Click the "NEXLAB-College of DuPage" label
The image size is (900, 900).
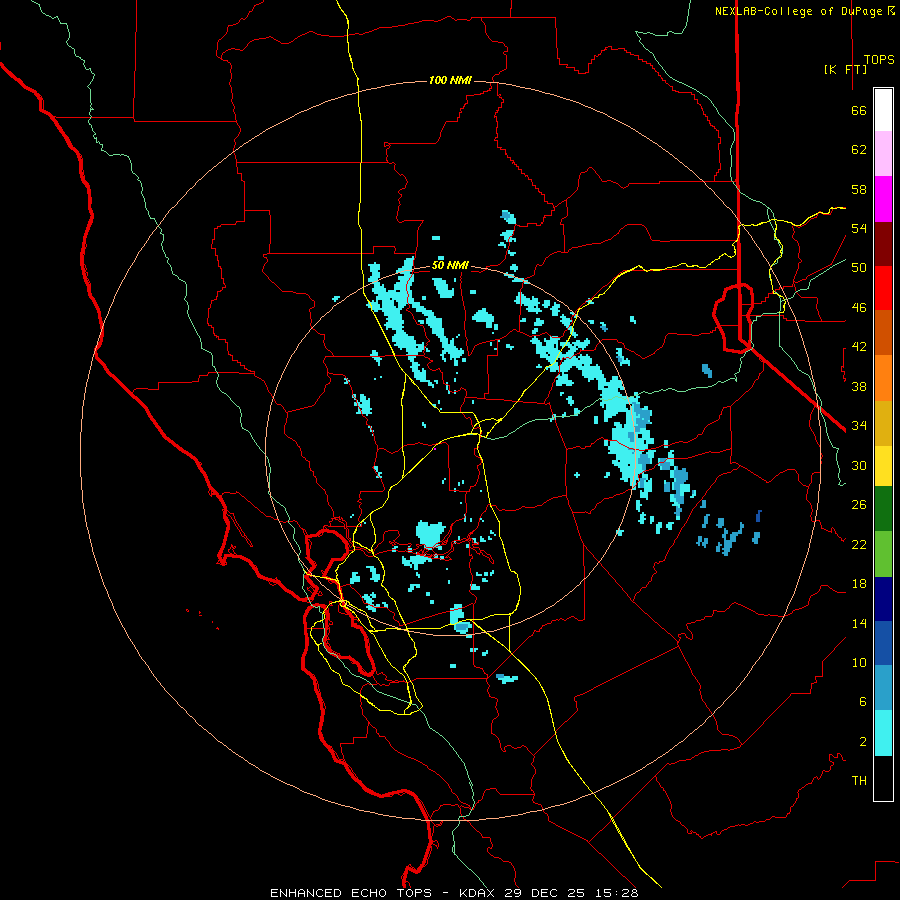[x=798, y=11]
